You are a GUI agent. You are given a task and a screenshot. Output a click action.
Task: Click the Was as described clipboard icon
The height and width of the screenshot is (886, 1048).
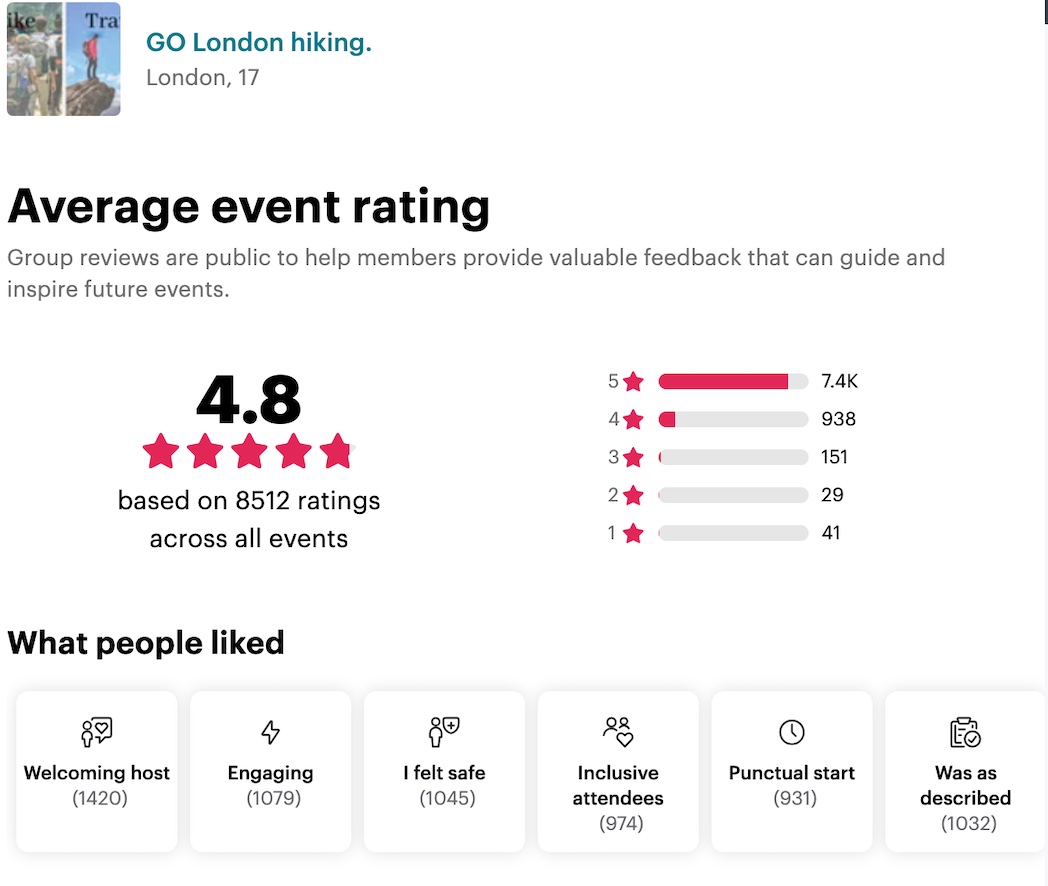click(x=965, y=732)
